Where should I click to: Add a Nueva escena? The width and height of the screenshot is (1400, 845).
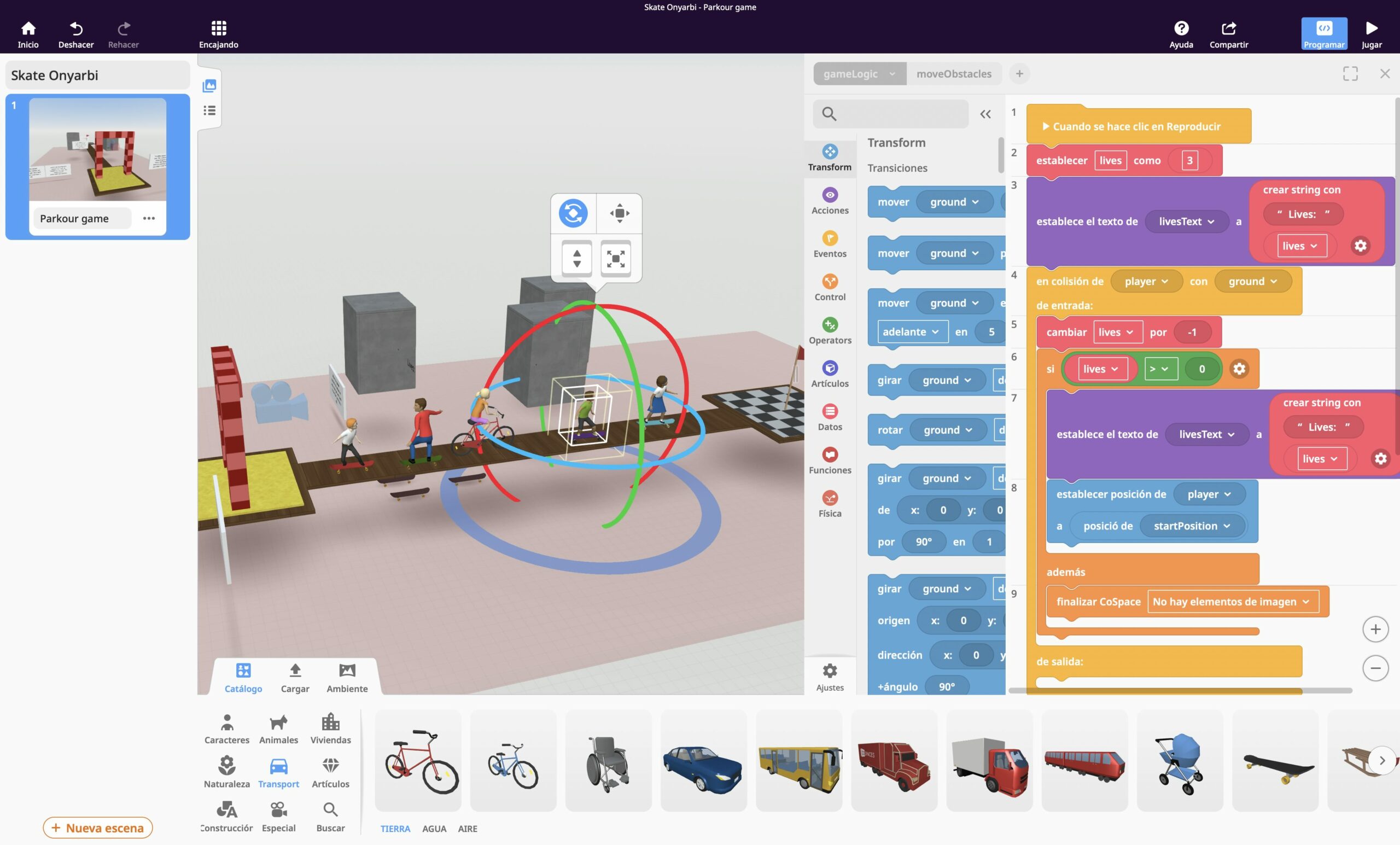98,827
